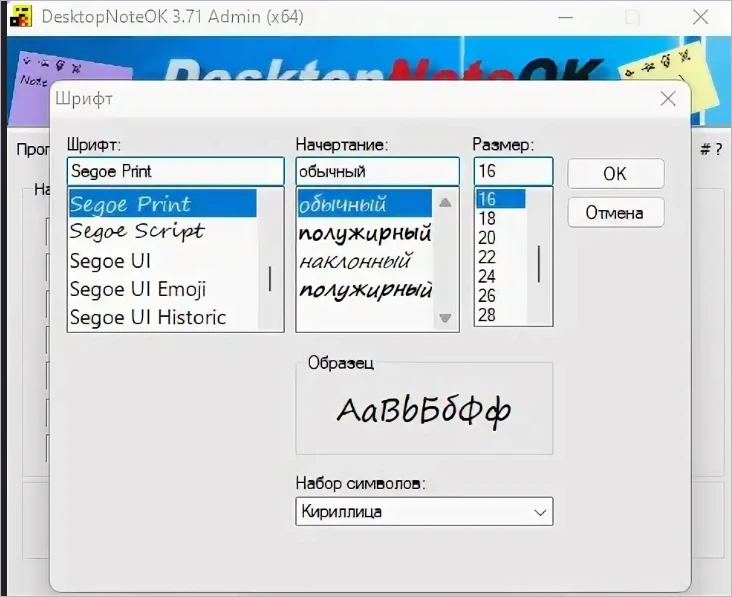Click the DesktopNoteOK app icon in title bar
732x597 pixels.
tap(21, 16)
